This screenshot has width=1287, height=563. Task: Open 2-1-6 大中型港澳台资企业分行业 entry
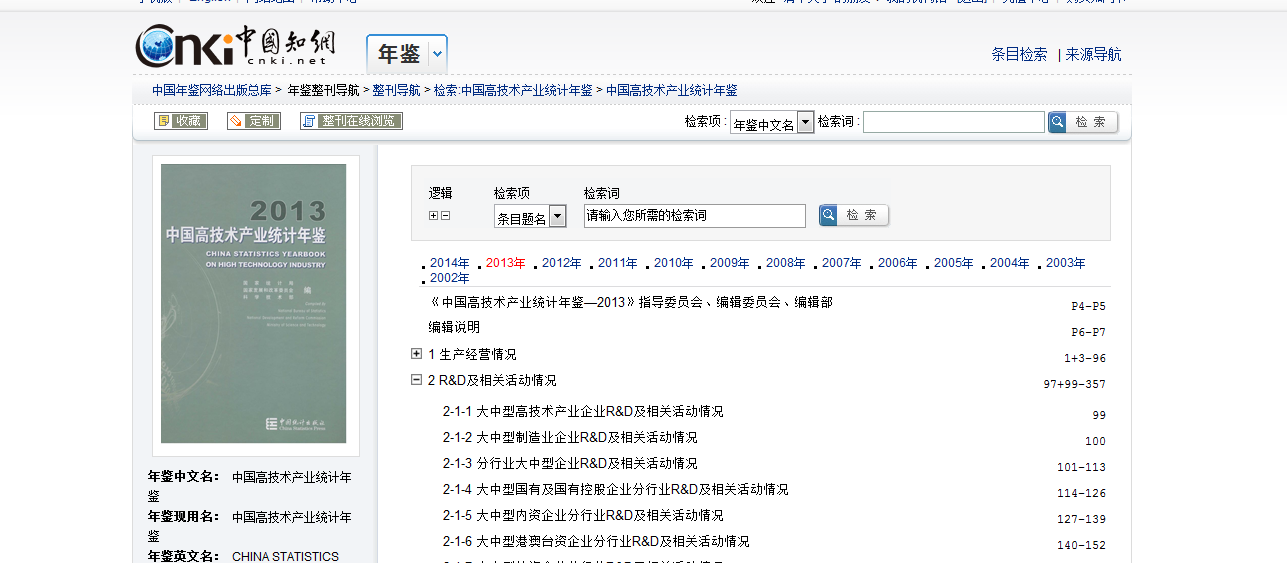pyautogui.click(x=596, y=541)
